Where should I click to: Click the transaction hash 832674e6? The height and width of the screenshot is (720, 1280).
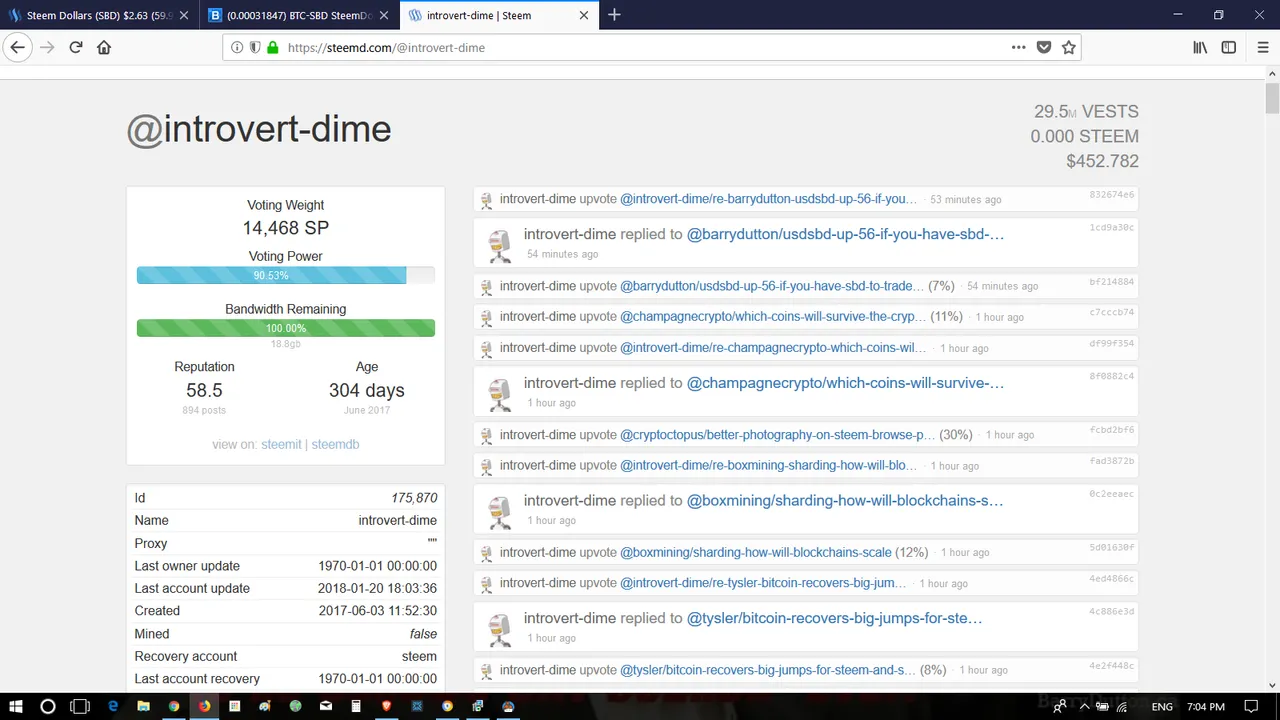[1112, 194]
